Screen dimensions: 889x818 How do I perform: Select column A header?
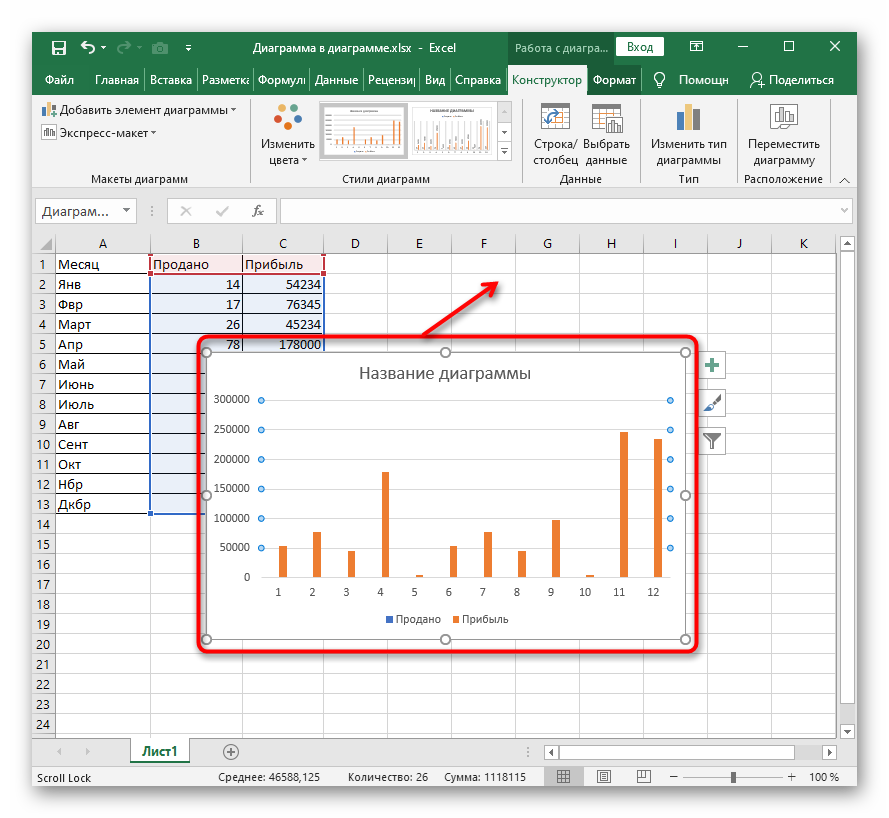coord(103,244)
